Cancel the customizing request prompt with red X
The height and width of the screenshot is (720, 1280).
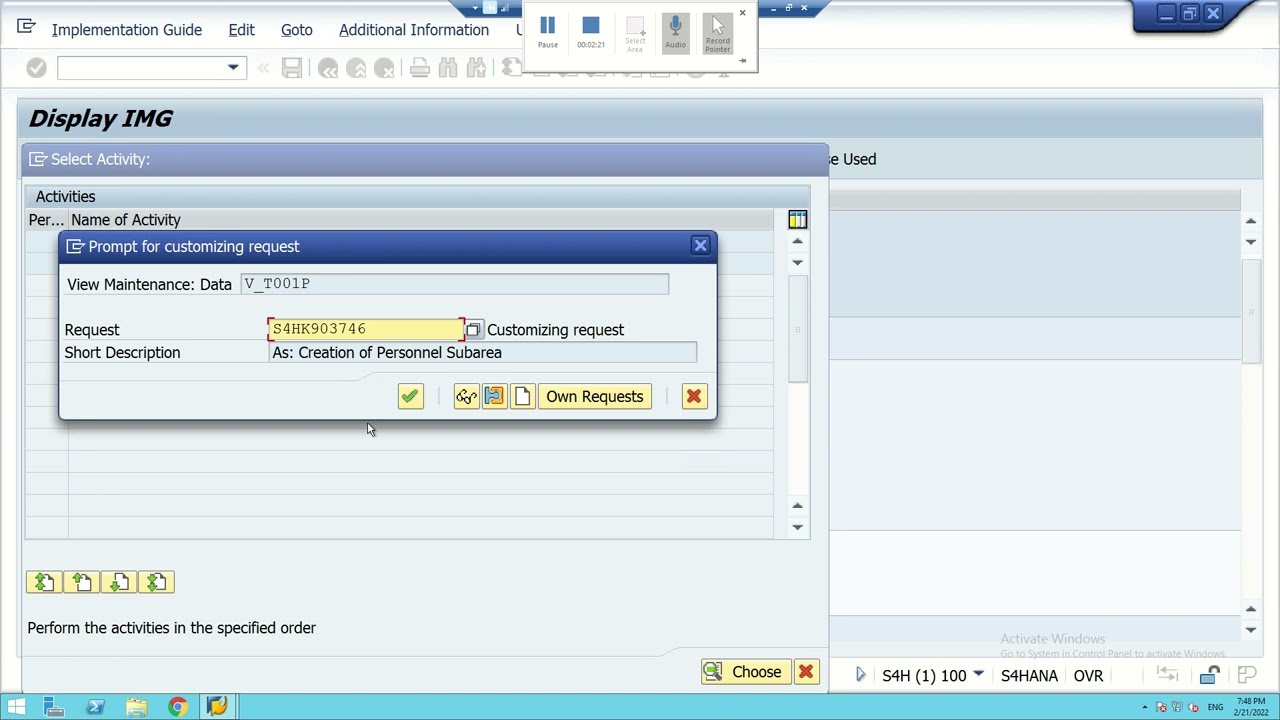[694, 397]
